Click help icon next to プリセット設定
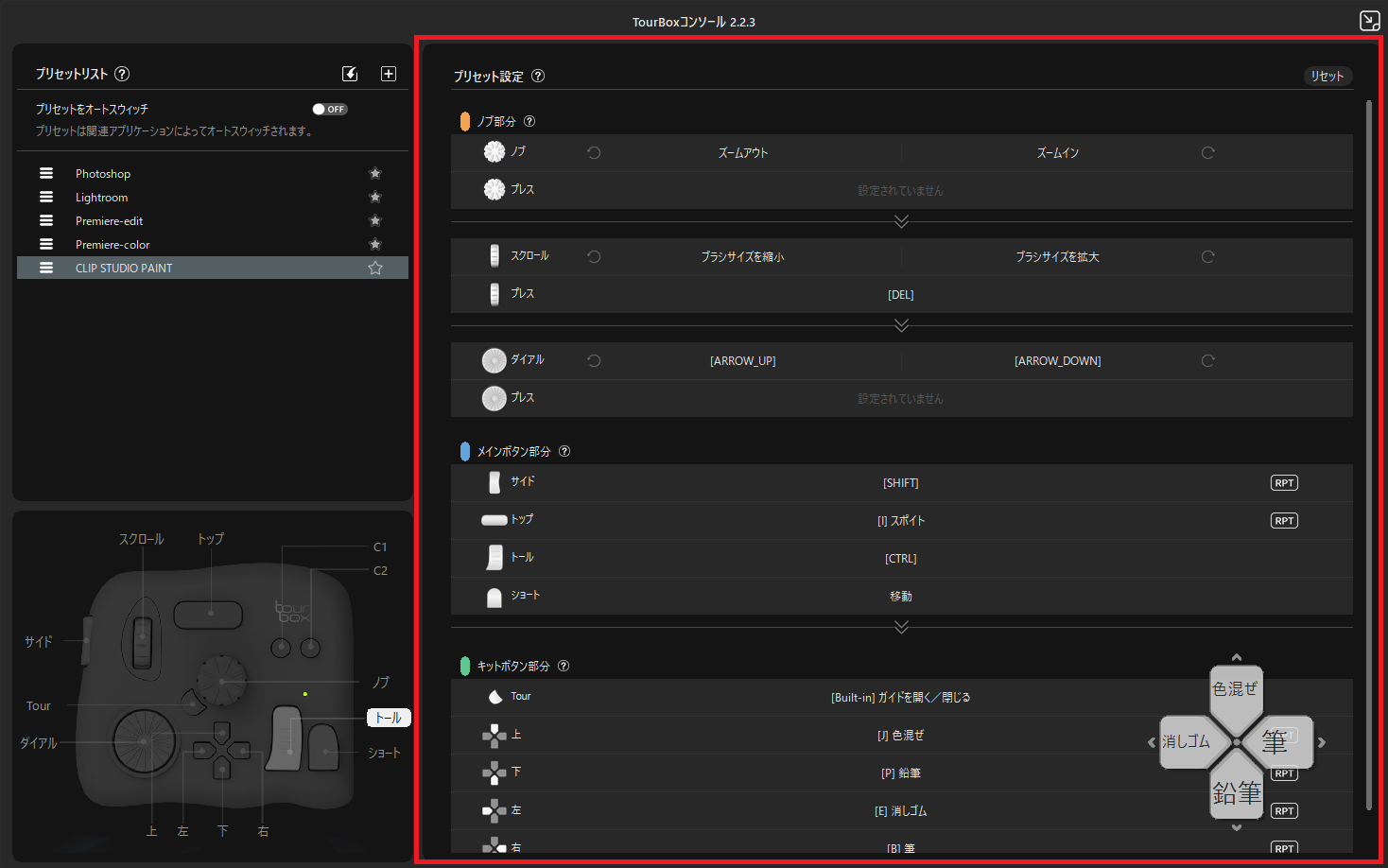 [x=538, y=77]
